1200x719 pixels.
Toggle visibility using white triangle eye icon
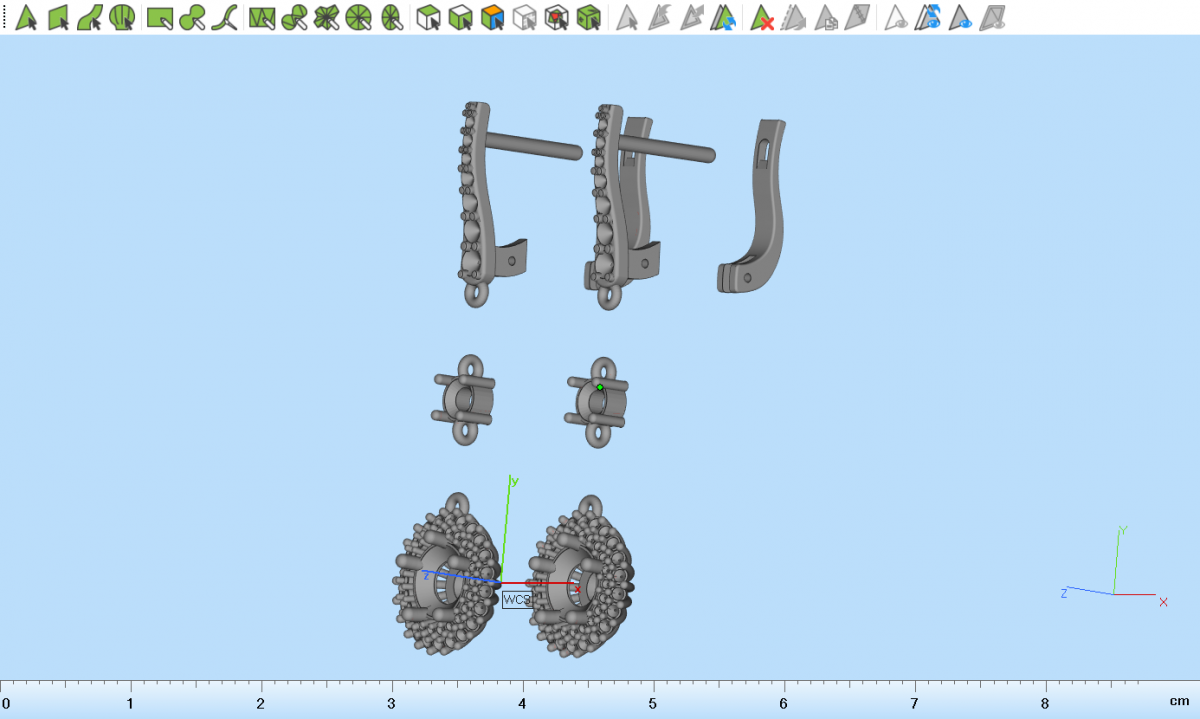pos(897,17)
